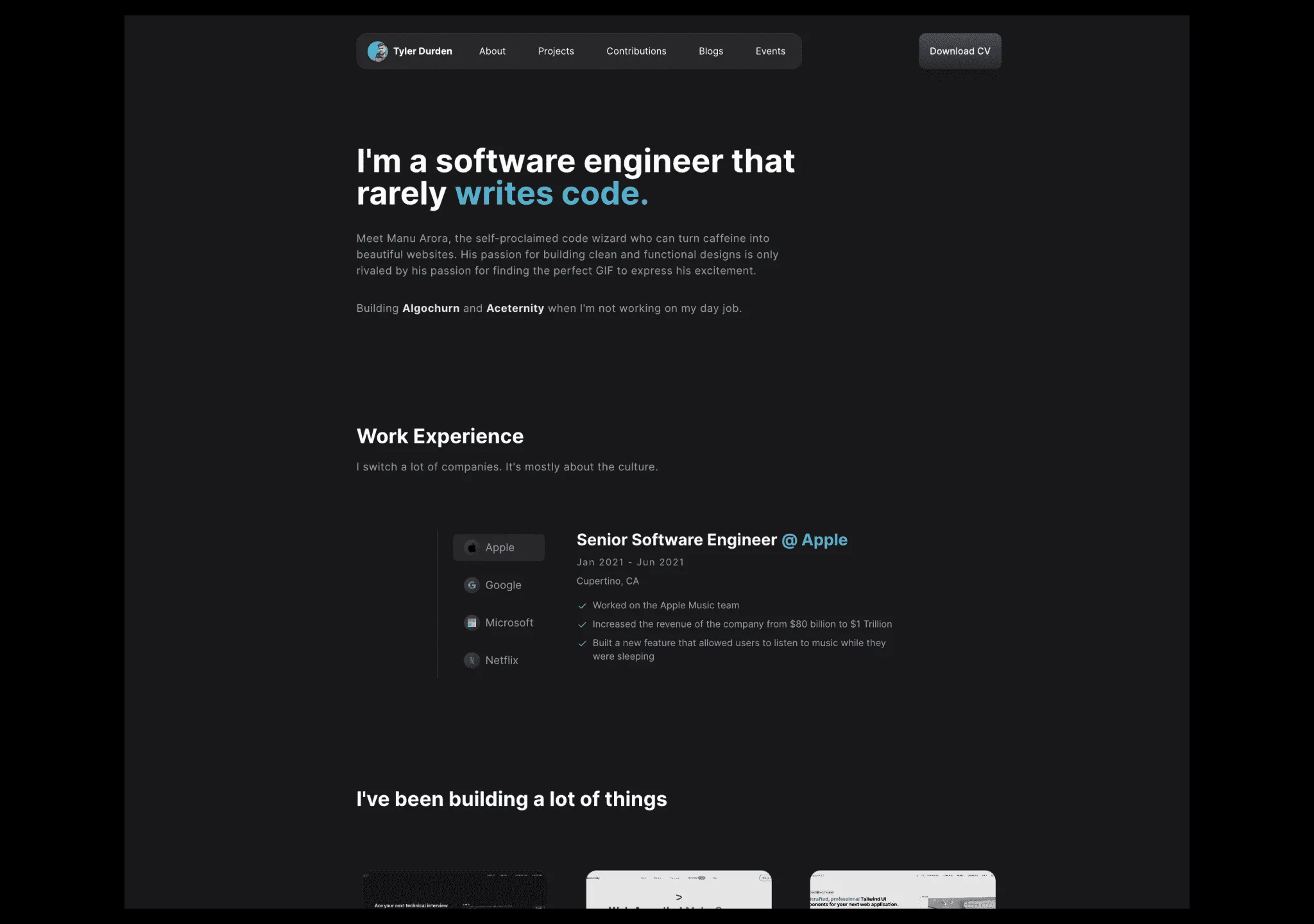Click the Download CV button
Image resolution: width=1314 pixels, height=924 pixels.
tap(959, 51)
